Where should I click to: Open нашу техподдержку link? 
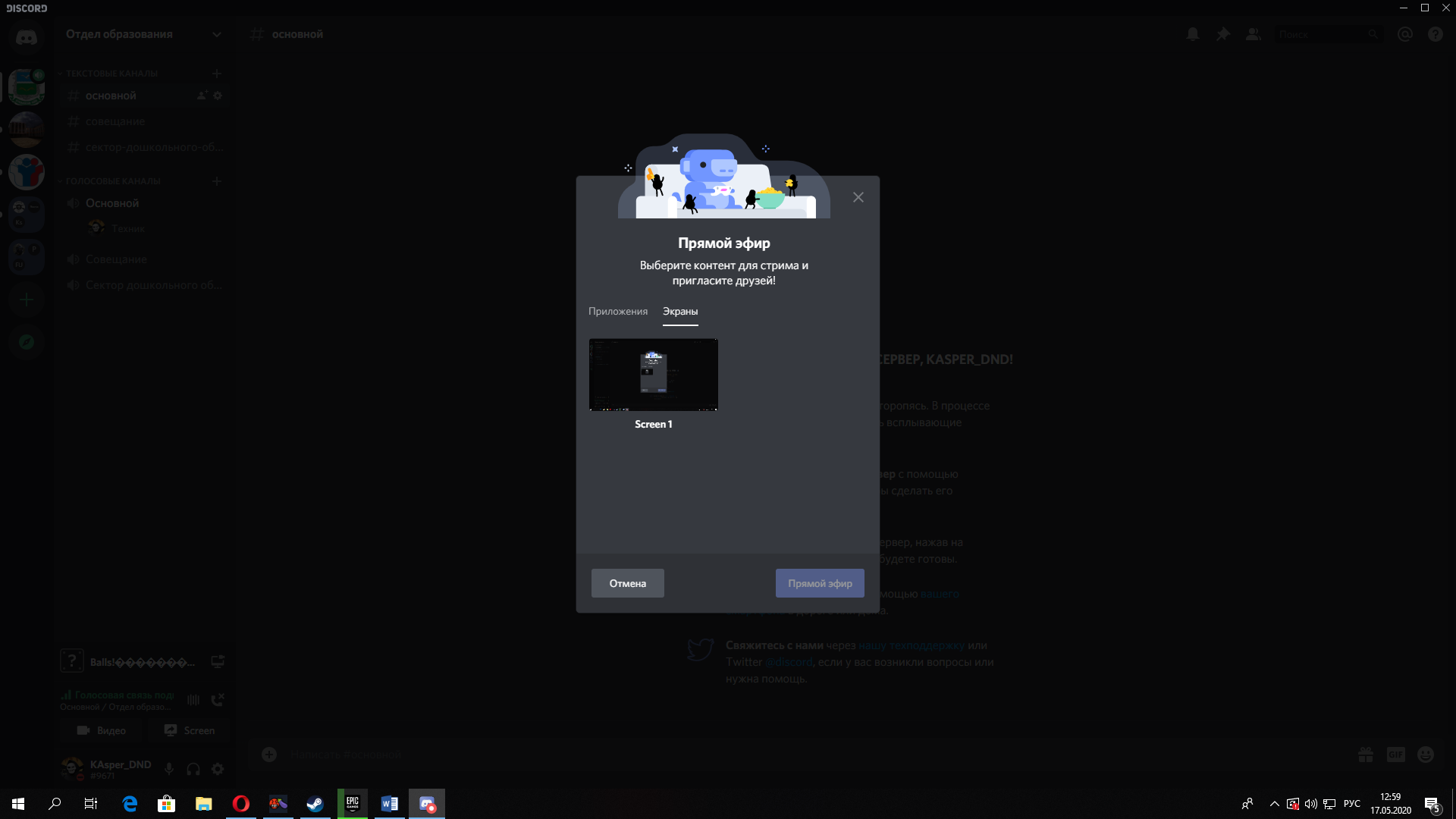912,645
